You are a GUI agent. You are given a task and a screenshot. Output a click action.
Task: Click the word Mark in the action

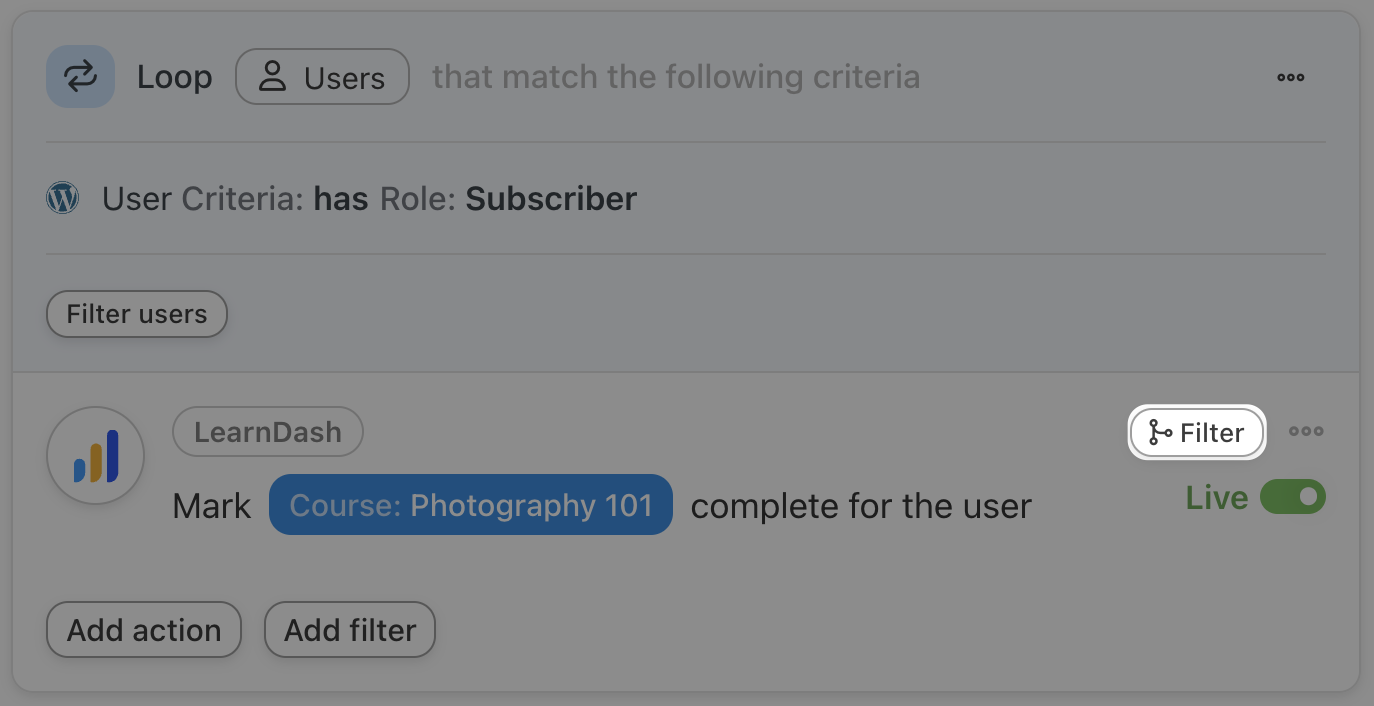click(x=211, y=506)
